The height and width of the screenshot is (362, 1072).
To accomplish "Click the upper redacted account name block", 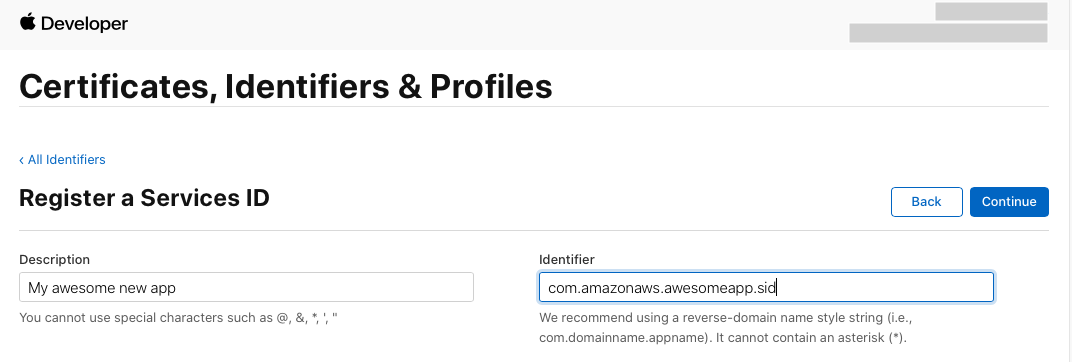I will click(x=991, y=11).
